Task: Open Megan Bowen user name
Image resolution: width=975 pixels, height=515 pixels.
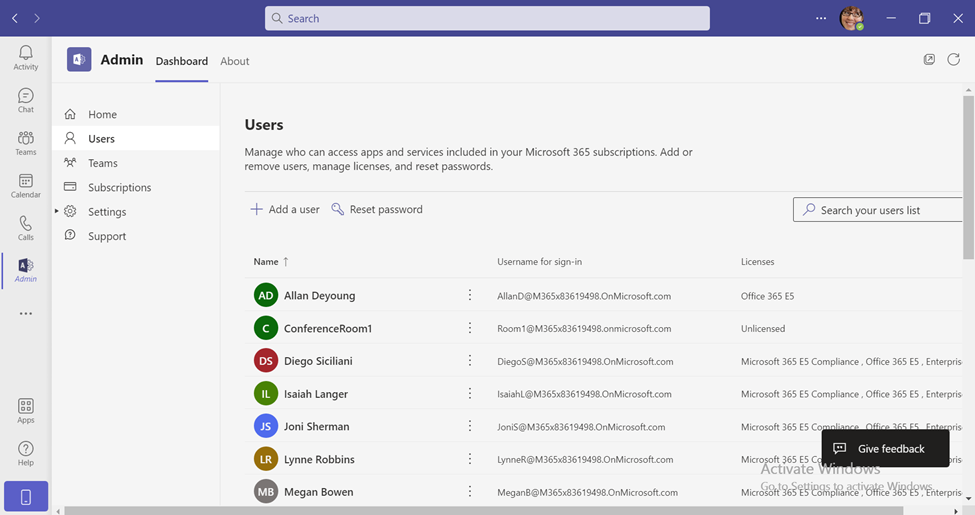Action: (x=318, y=492)
